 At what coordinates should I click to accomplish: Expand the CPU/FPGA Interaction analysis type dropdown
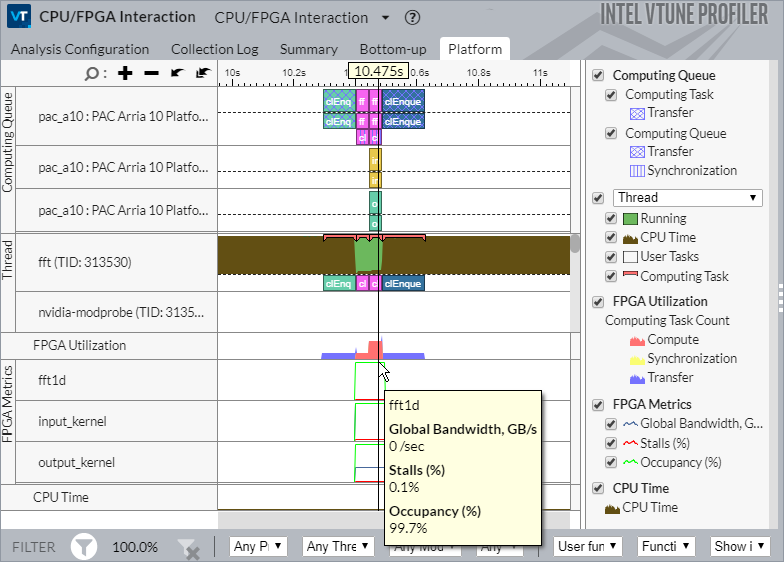point(386,18)
